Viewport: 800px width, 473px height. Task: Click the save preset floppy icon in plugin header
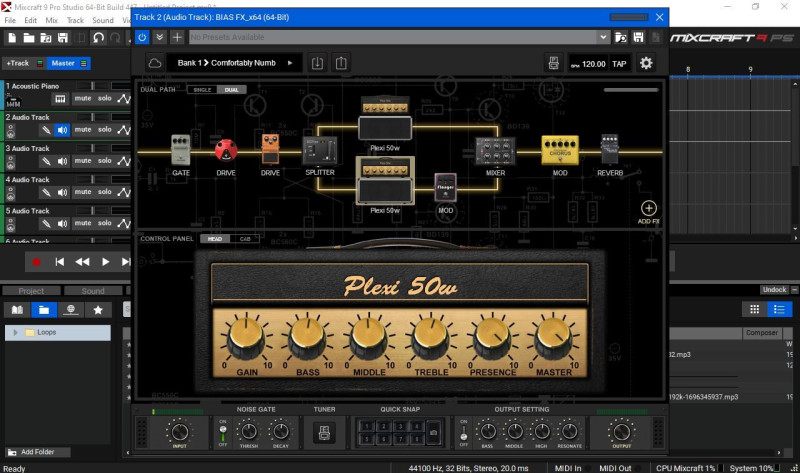point(638,37)
